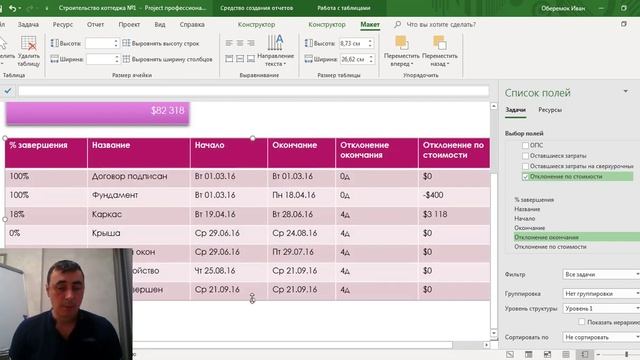
Task: Switch to Задачи tab in field list
Action: tap(516, 110)
